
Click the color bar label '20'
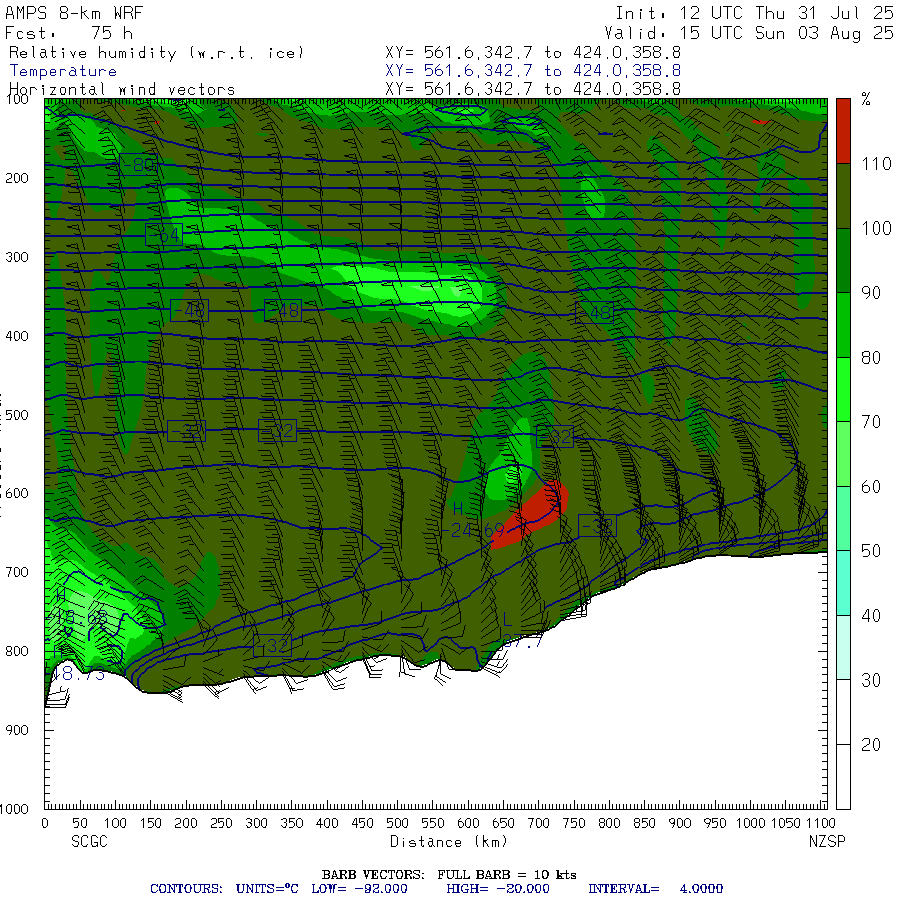(871, 745)
